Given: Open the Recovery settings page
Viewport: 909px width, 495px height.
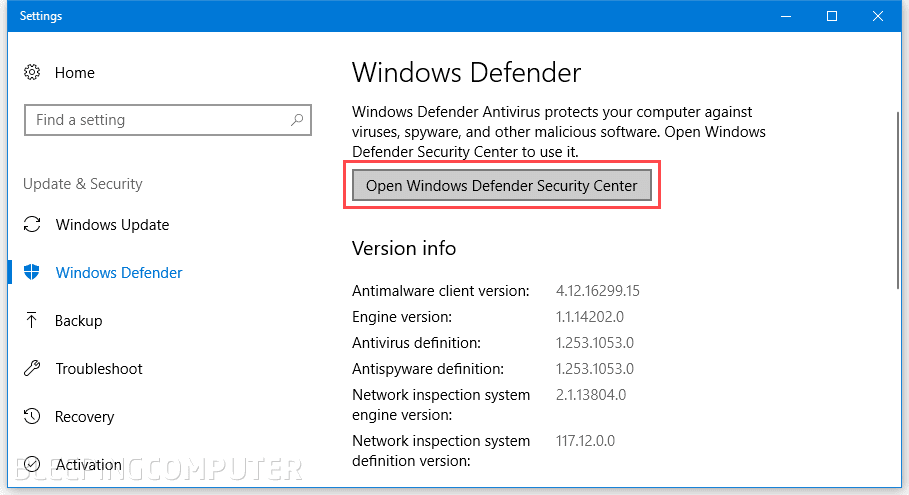Looking at the screenshot, I should point(85,416).
